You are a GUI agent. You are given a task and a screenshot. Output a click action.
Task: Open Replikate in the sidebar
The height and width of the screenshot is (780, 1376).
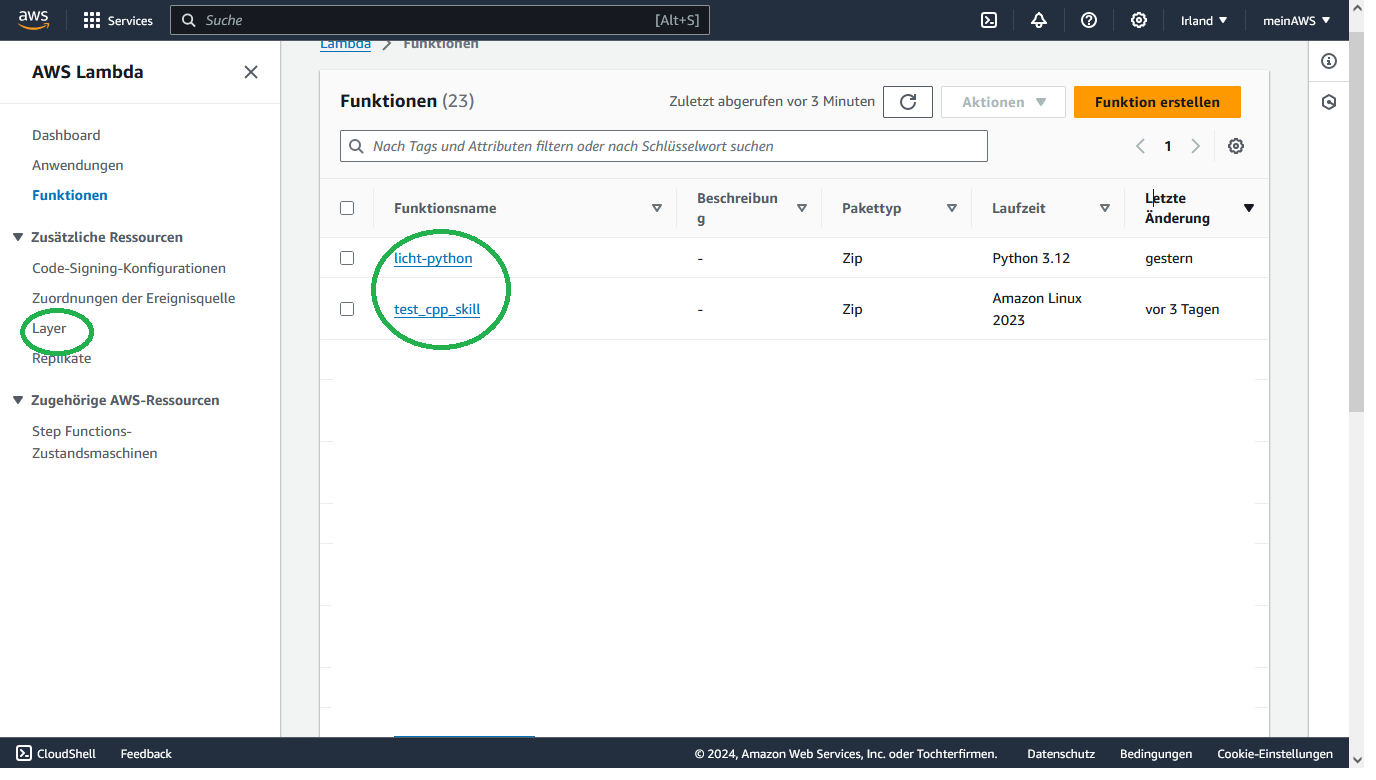coord(61,358)
